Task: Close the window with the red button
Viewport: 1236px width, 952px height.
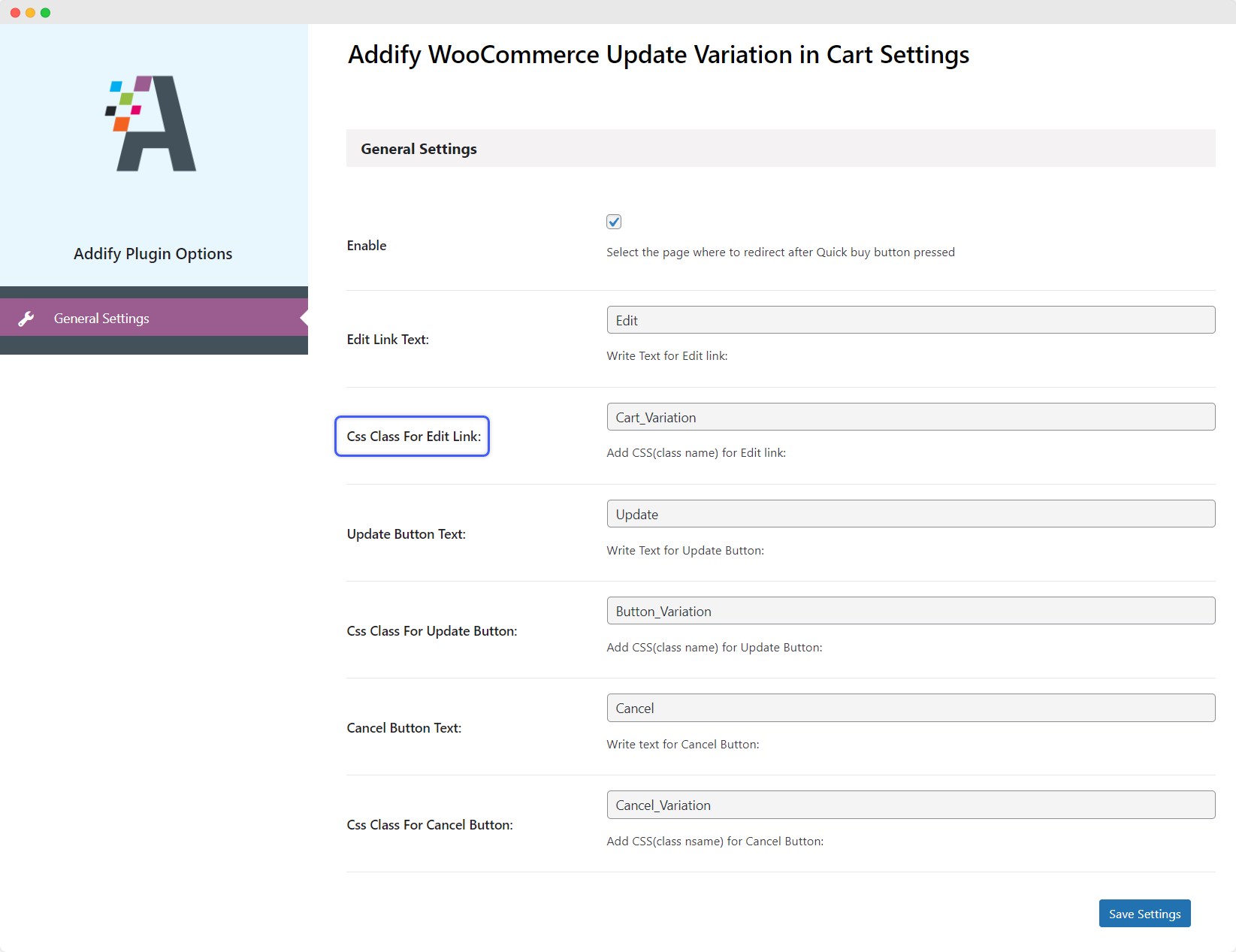Action: 15,13
